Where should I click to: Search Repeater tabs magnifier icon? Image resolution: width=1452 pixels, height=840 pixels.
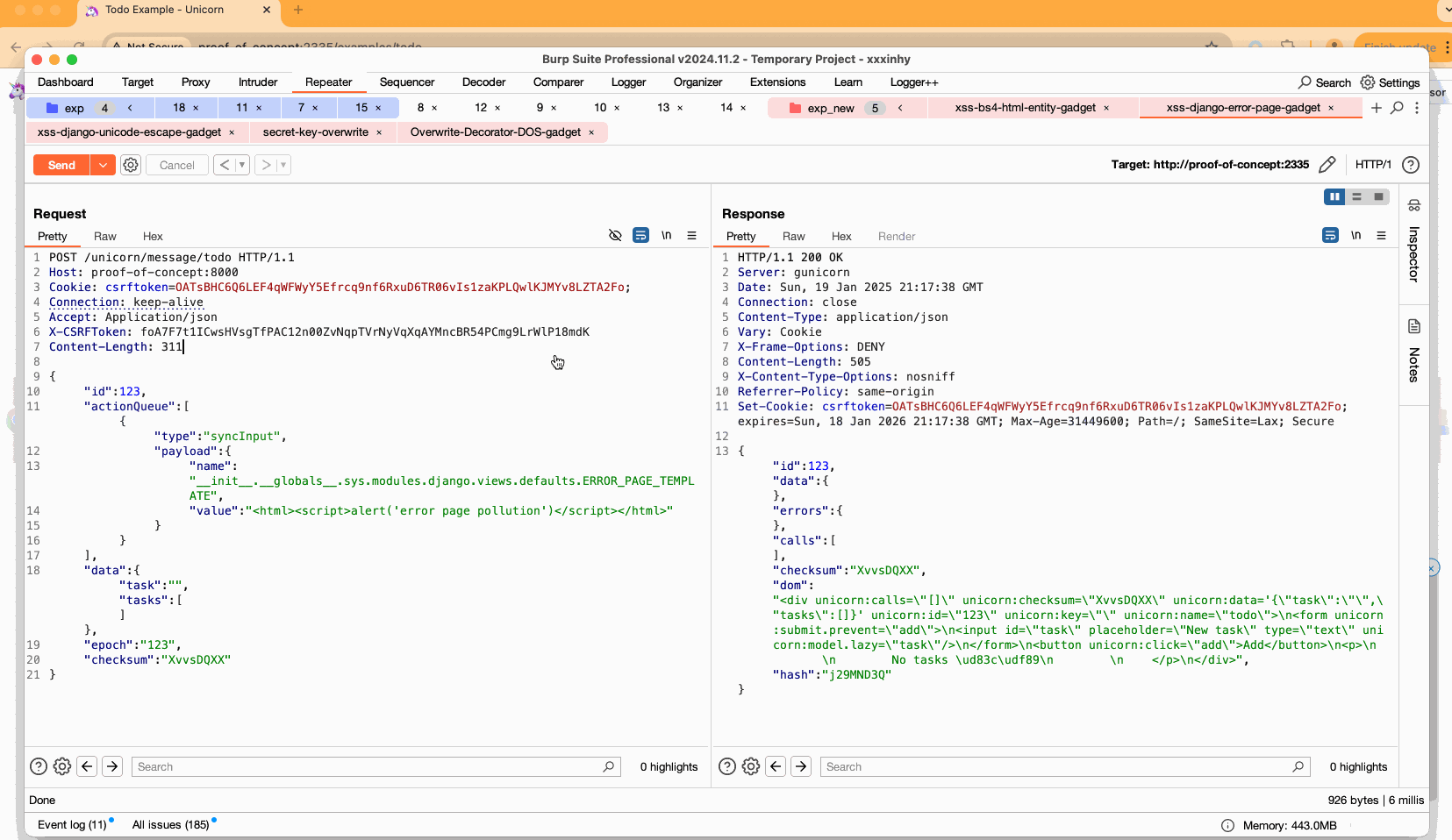pyautogui.click(x=1398, y=108)
